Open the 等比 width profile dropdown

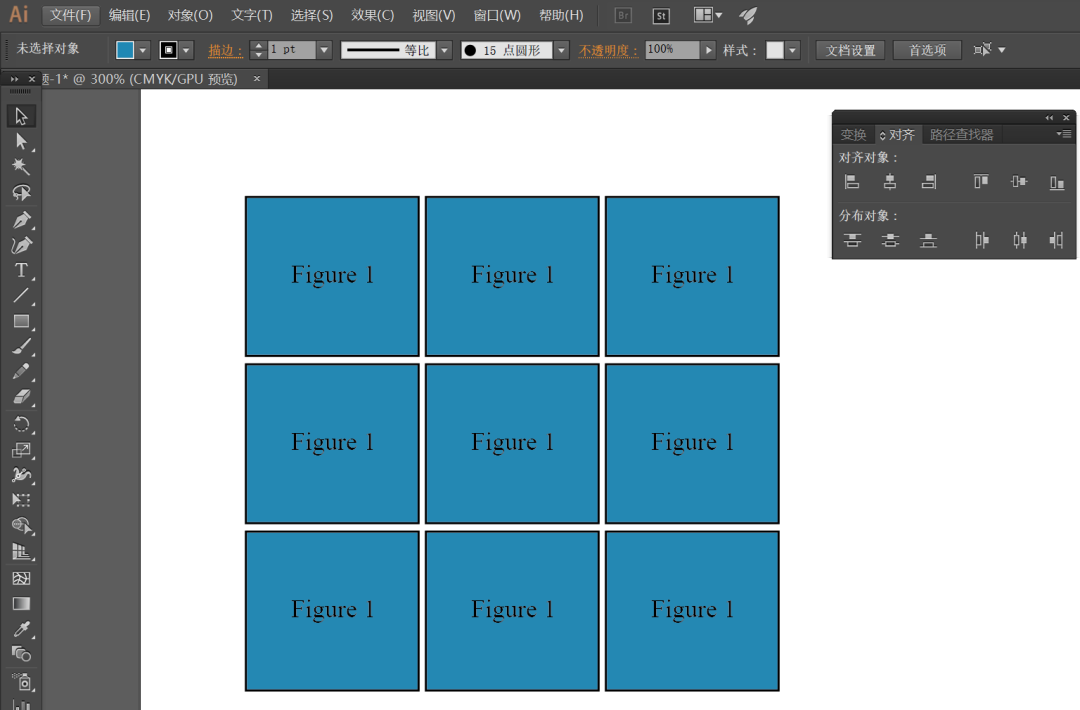pos(445,50)
